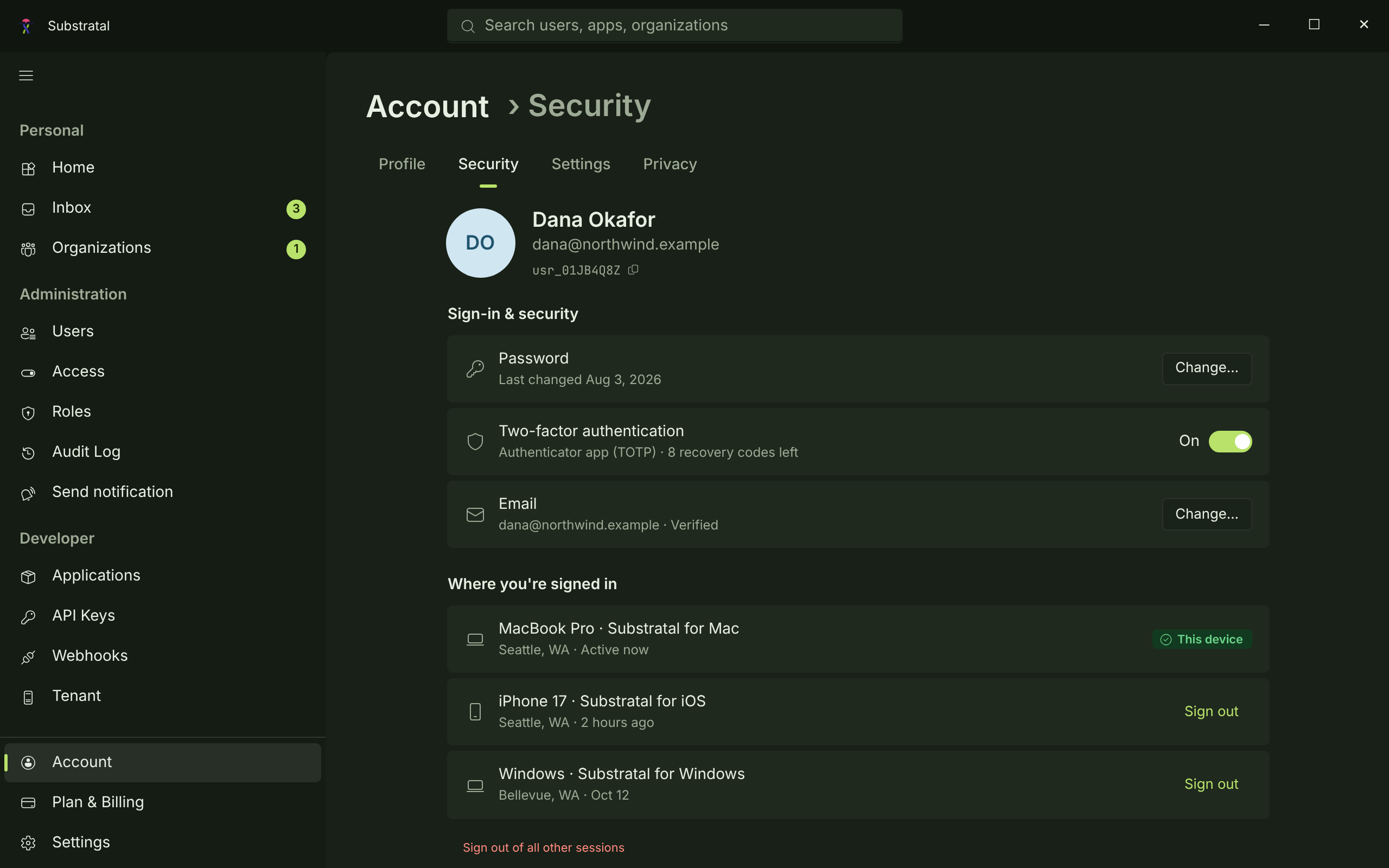Switch to the Profile tab
Viewport: 1389px width, 868px height.
(x=402, y=164)
